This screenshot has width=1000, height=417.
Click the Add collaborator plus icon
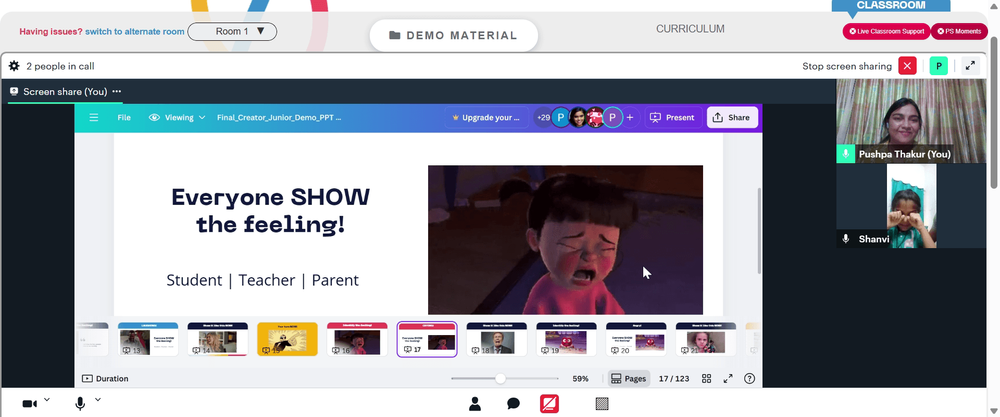click(629, 117)
